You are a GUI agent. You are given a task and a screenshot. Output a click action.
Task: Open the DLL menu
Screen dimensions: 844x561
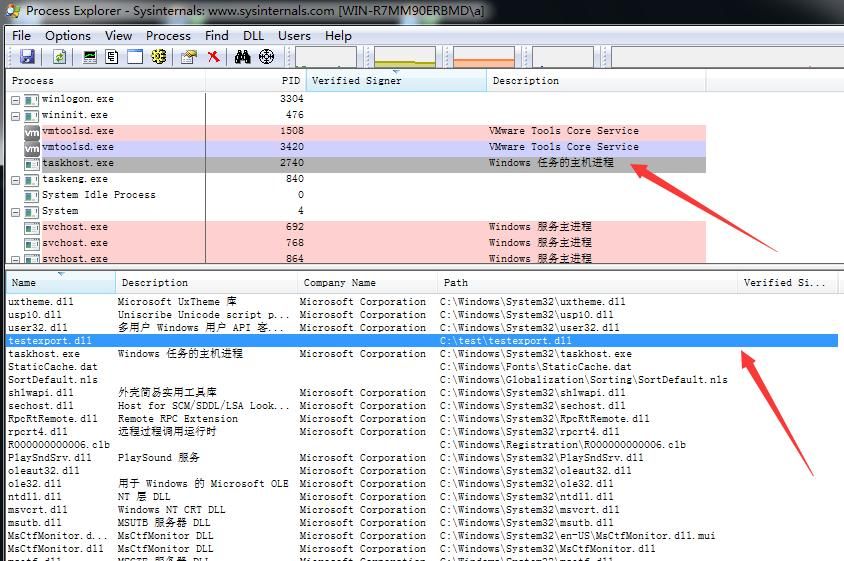(253, 36)
